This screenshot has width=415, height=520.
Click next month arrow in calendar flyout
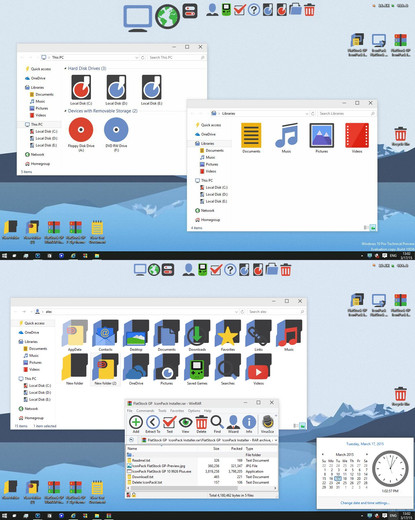tap(367, 454)
